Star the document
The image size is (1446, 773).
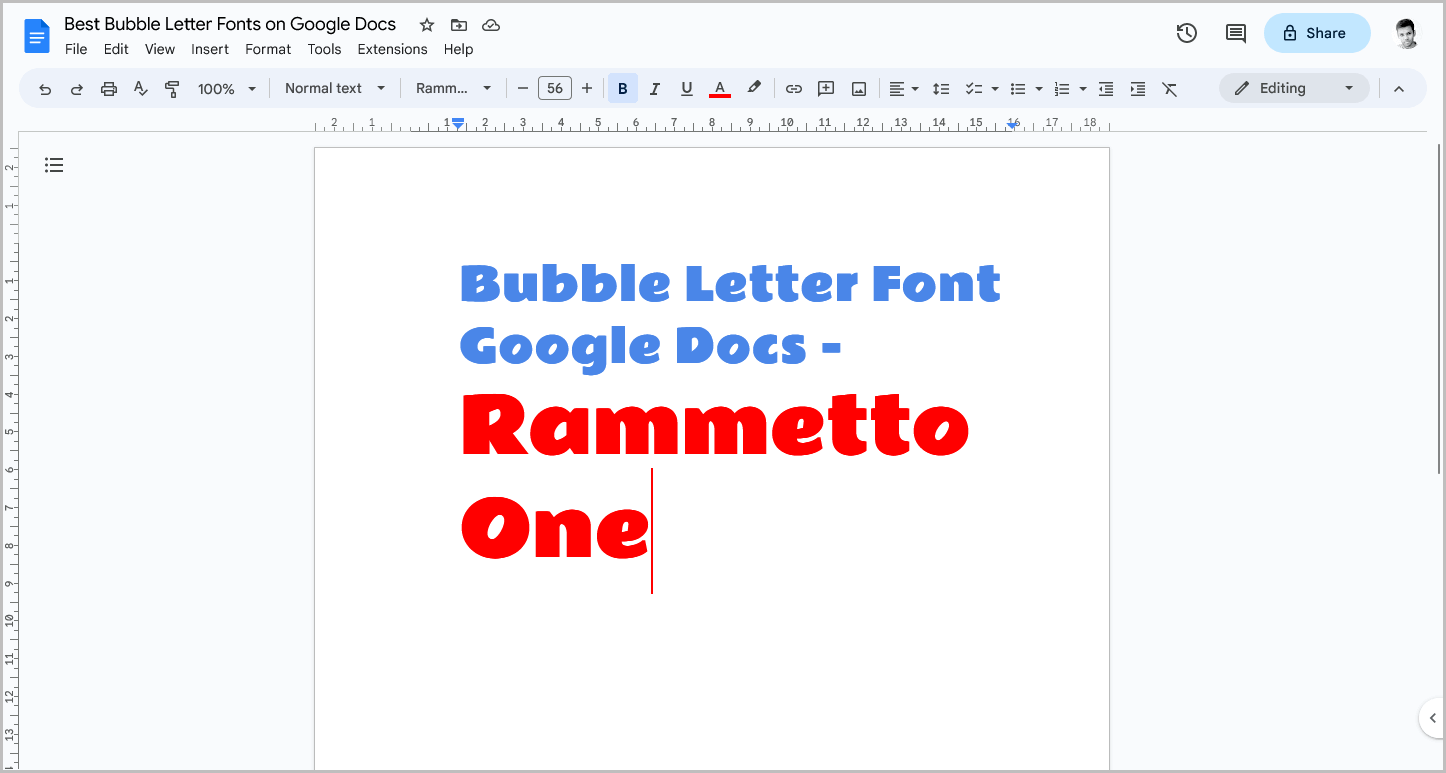coord(426,24)
